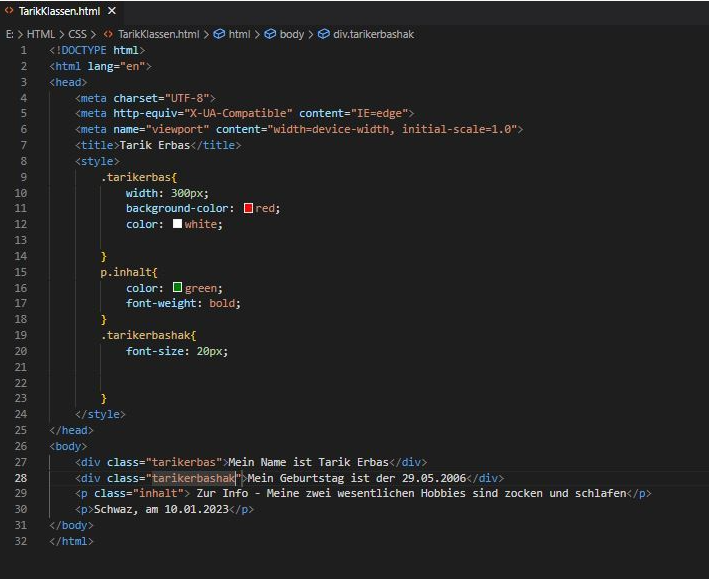
Task: Open the white color swatch picker
Action: pos(177,224)
